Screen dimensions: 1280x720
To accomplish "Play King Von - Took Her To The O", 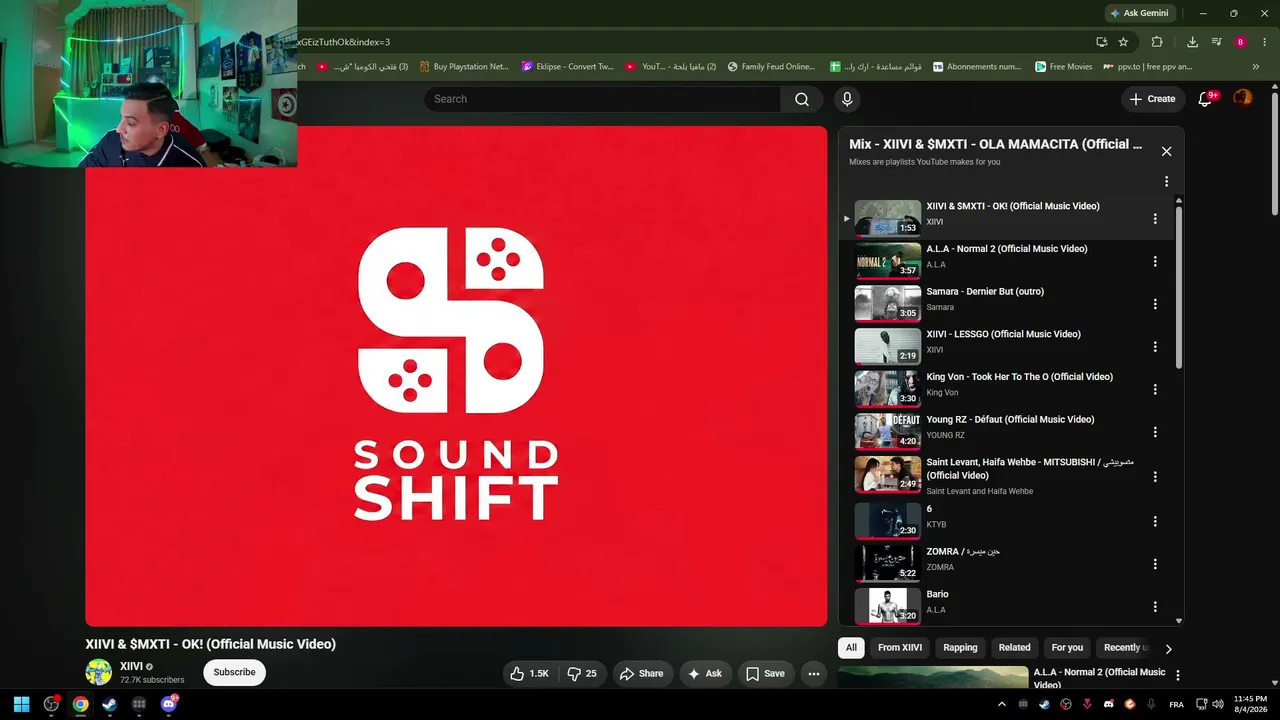I will coord(888,389).
